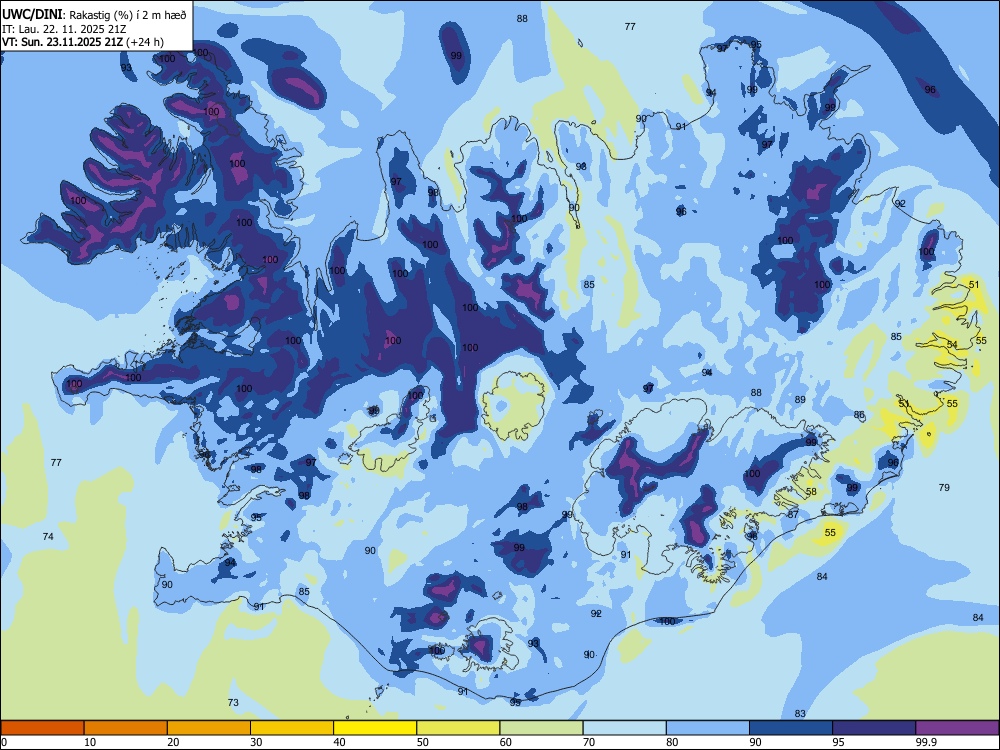The width and height of the screenshot is (1000, 750).
Task: Click the 20–30 legend color band
Action: (x=209, y=728)
